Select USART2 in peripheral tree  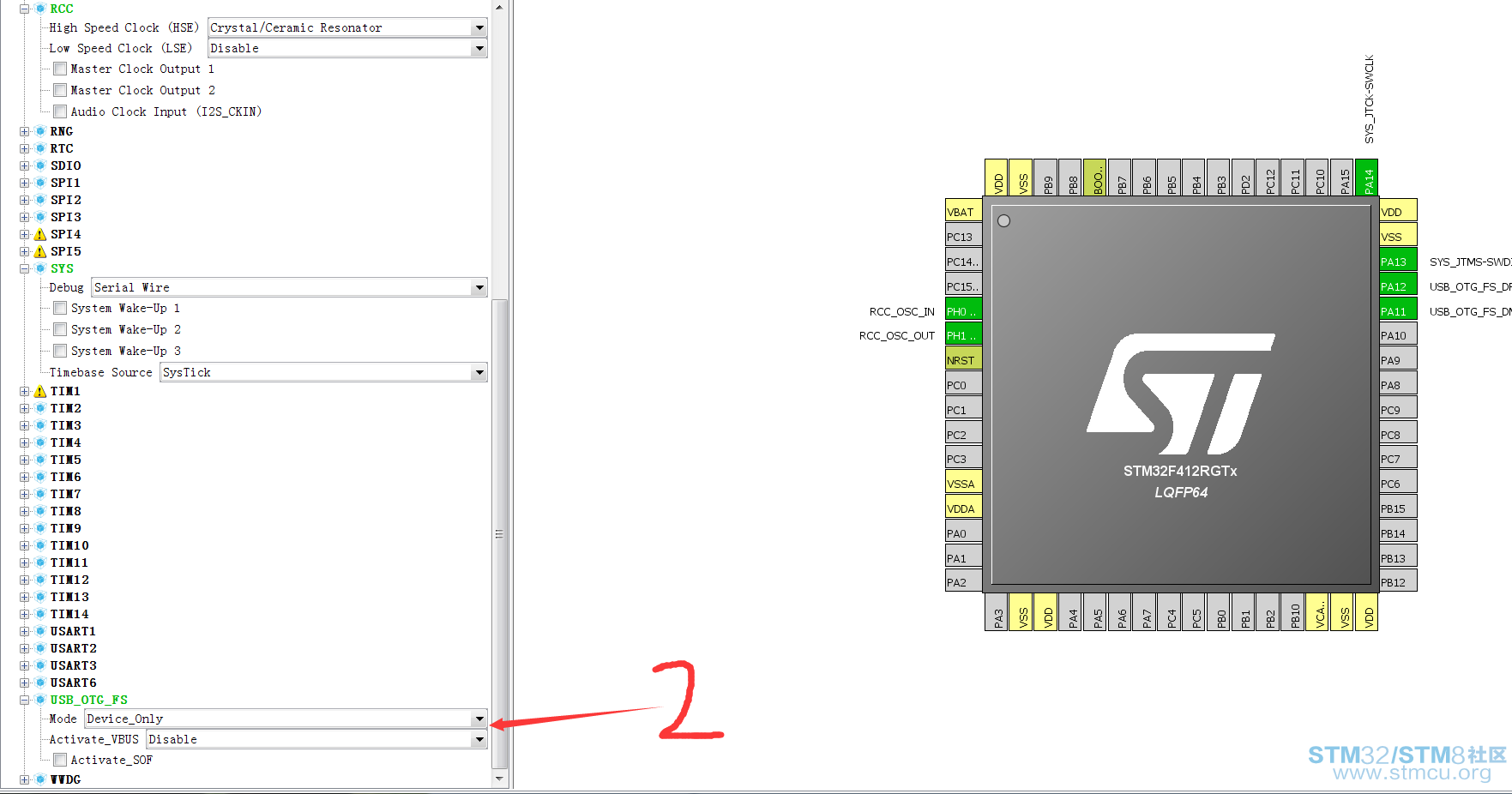(x=73, y=648)
